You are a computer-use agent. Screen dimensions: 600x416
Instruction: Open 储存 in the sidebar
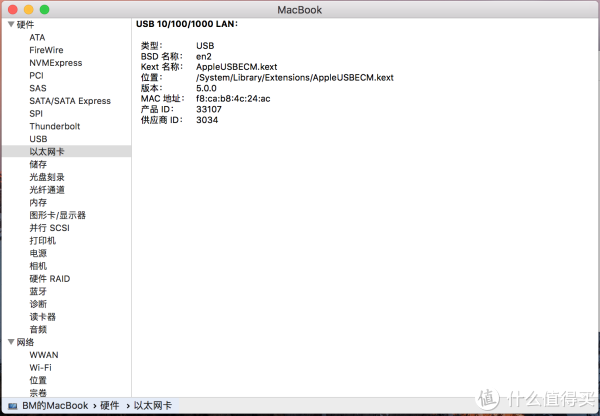coord(38,164)
